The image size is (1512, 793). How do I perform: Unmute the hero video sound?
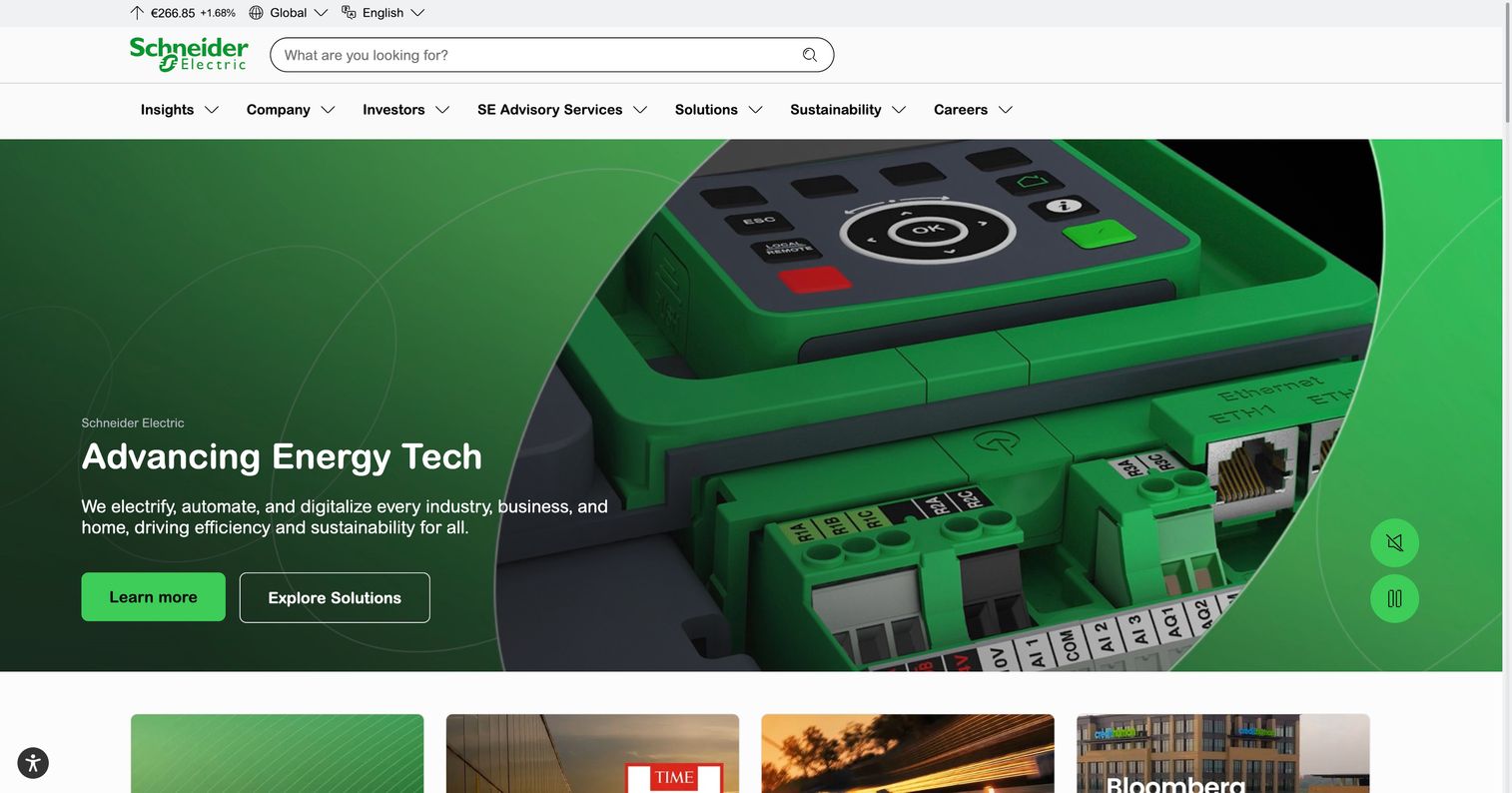pos(1394,542)
